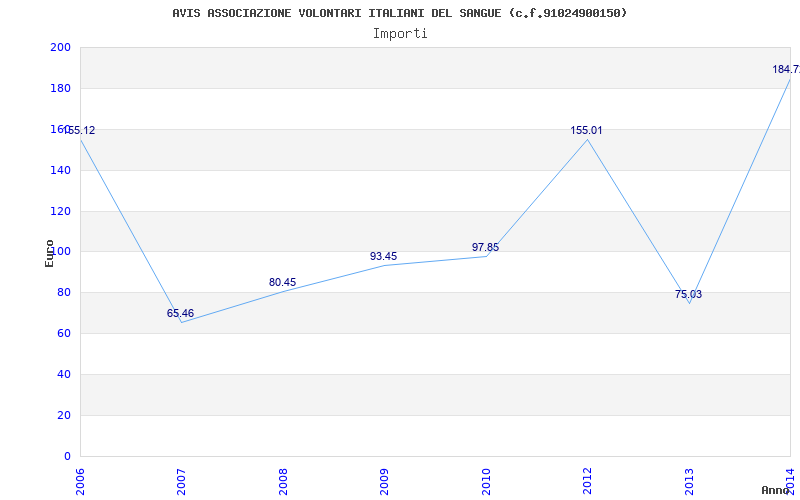Click the 65.46 data point label
800x500 pixels.
(180, 313)
